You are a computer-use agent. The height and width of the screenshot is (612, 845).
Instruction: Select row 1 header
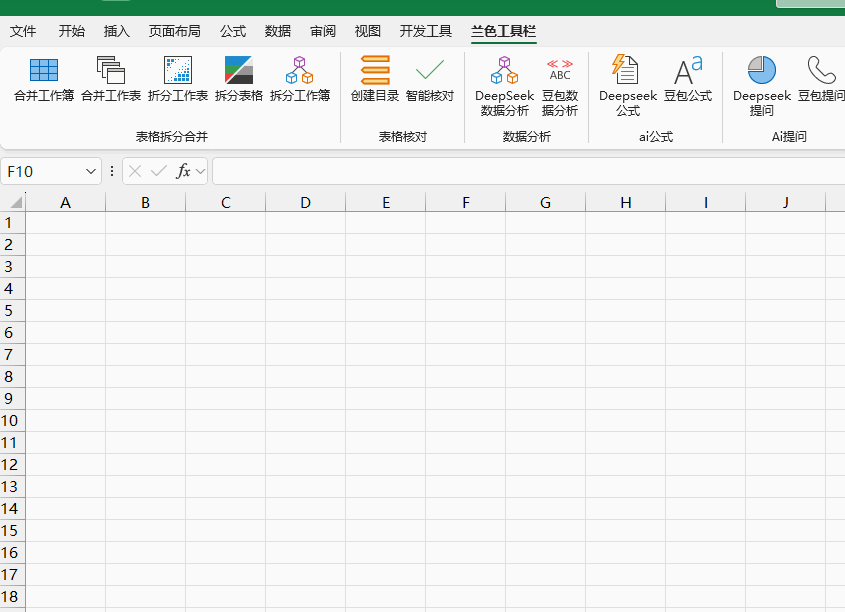point(12,222)
